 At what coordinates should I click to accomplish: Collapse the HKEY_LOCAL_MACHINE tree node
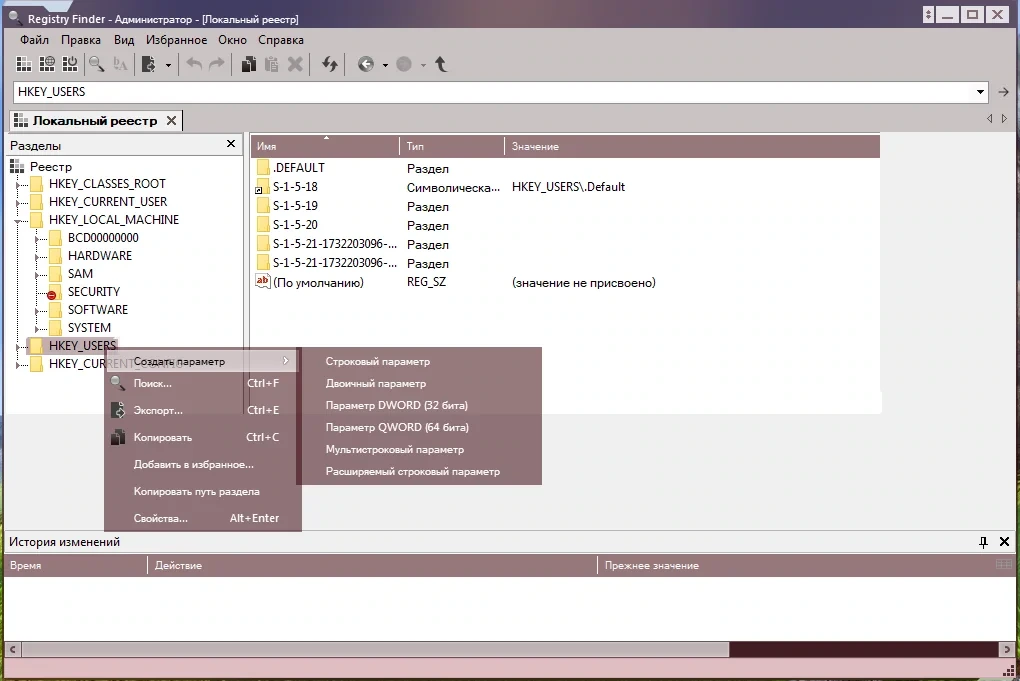coord(18,221)
